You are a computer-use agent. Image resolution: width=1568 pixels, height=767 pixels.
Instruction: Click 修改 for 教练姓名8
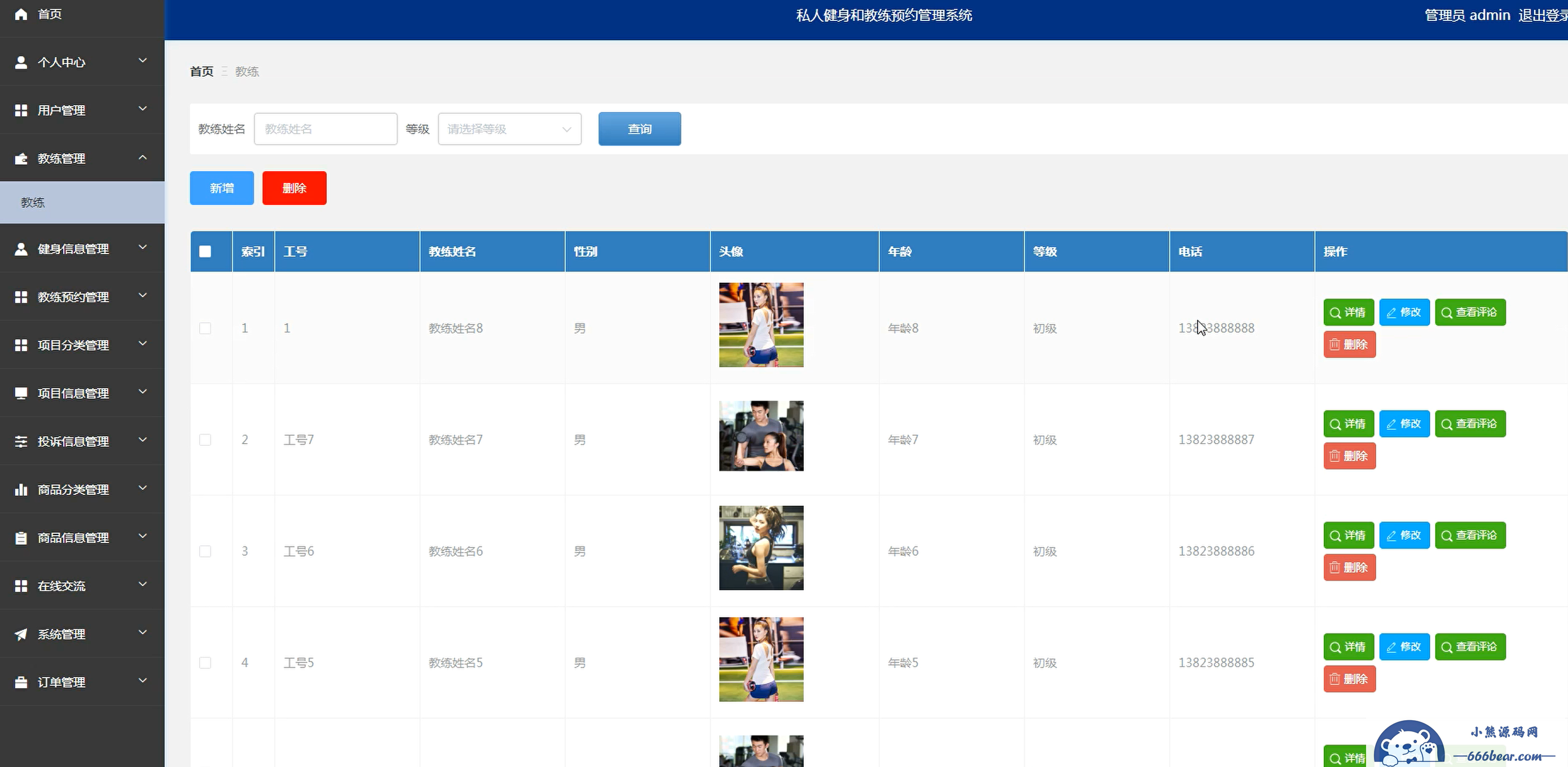coord(1404,312)
